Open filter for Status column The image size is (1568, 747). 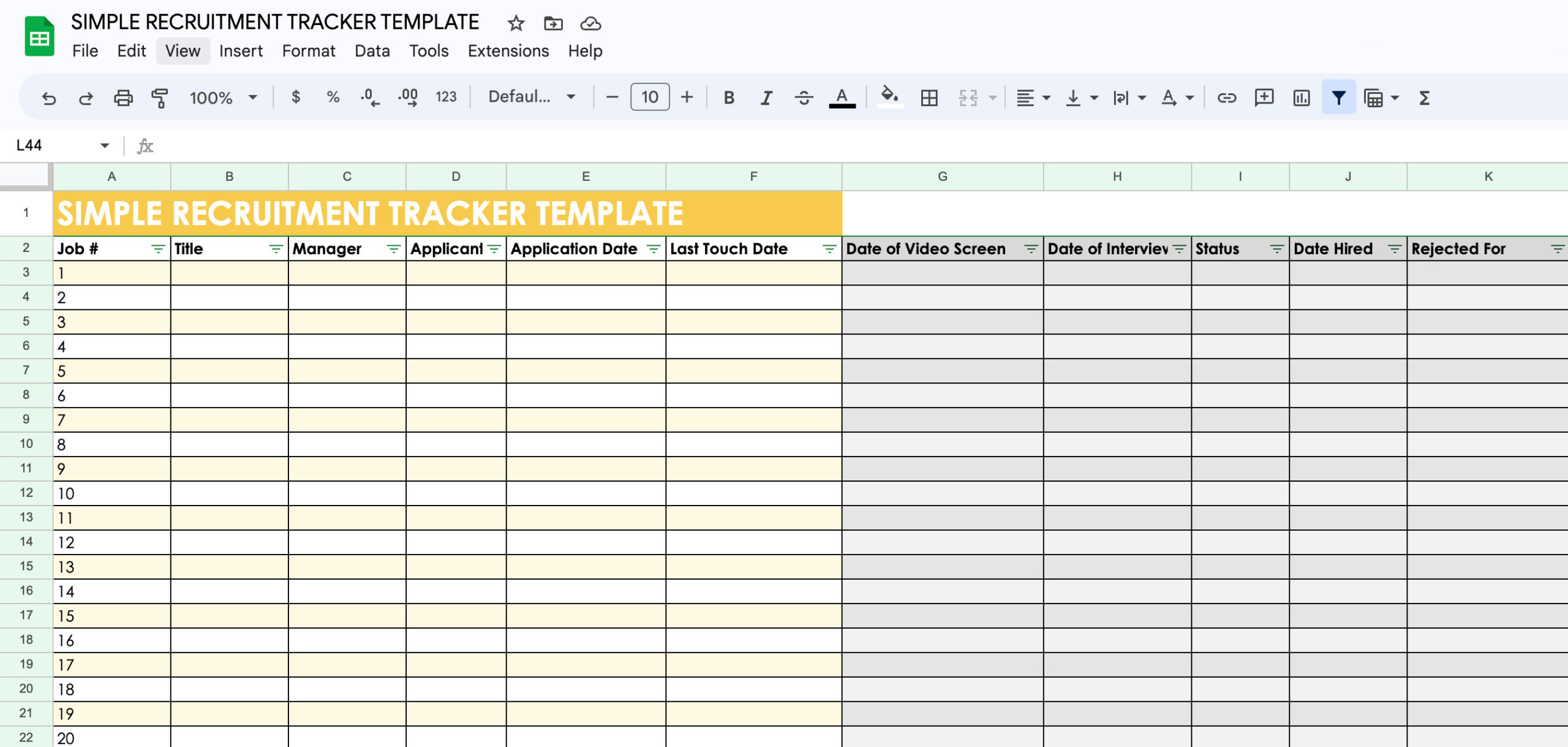click(1277, 249)
